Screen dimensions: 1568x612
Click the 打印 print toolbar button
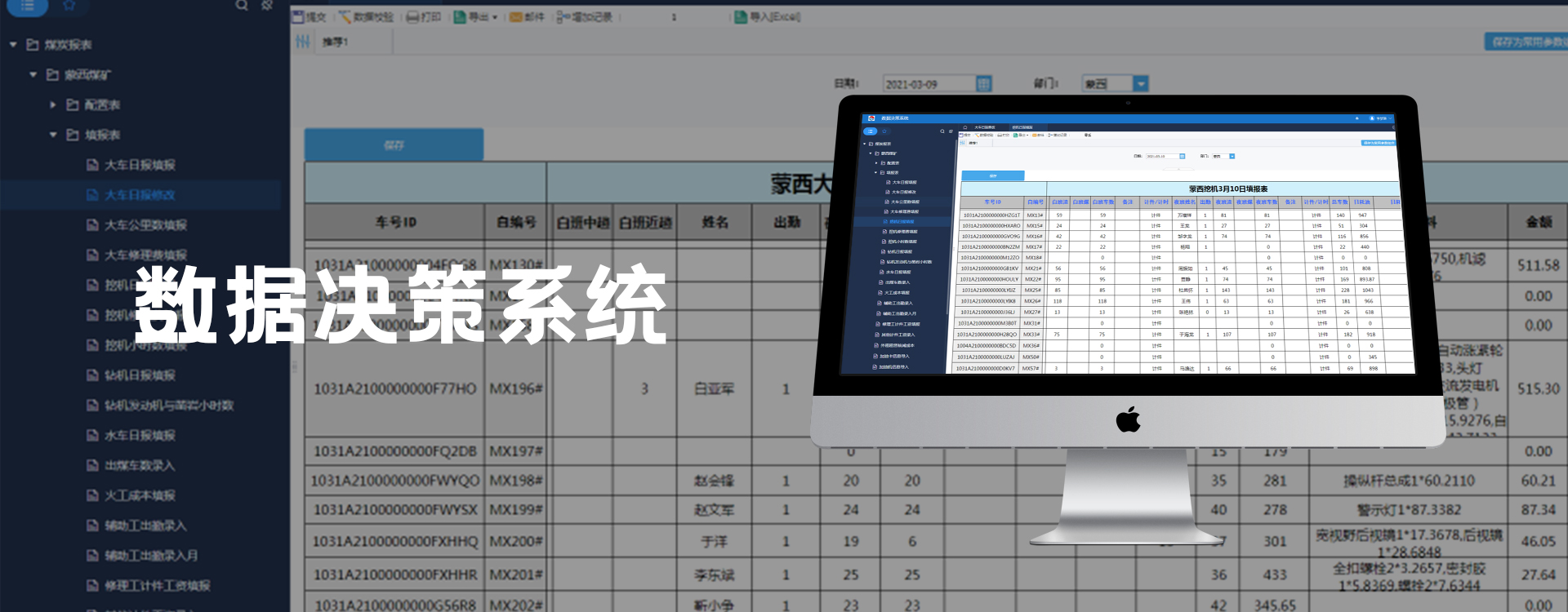tap(424, 16)
